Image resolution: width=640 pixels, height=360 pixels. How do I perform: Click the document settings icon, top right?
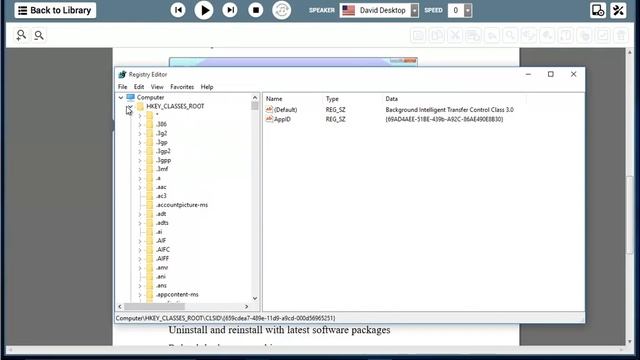(x=598, y=10)
